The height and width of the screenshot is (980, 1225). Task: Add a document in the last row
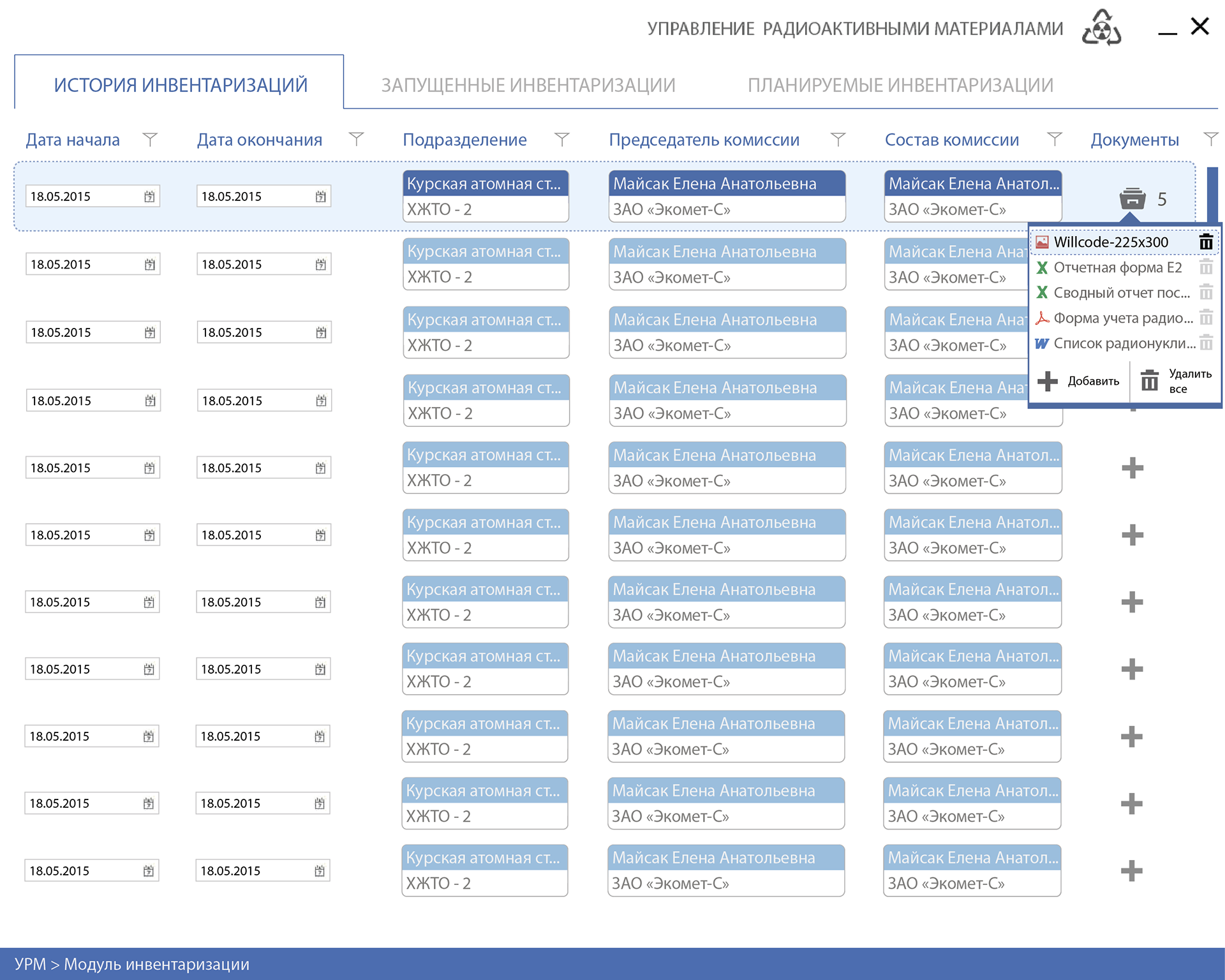point(1132,871)
